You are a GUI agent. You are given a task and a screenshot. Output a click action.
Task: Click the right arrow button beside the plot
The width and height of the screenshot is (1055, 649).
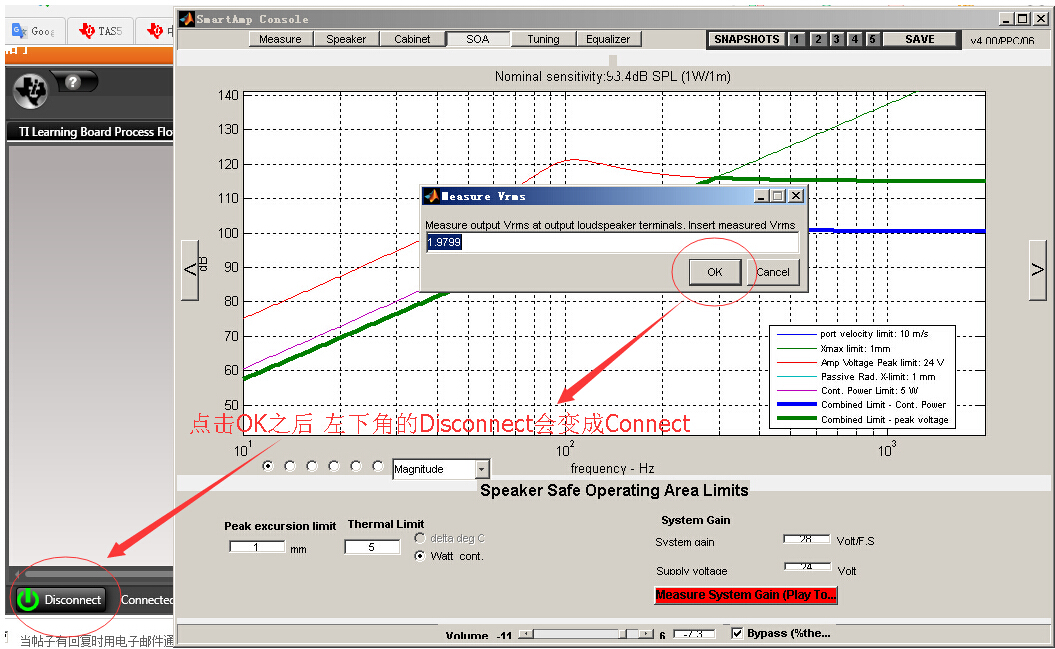pos(1038,270)
